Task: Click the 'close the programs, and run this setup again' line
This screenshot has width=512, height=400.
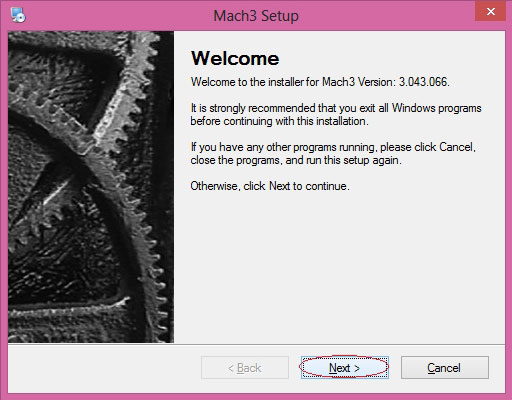Action: coord(296,160)
